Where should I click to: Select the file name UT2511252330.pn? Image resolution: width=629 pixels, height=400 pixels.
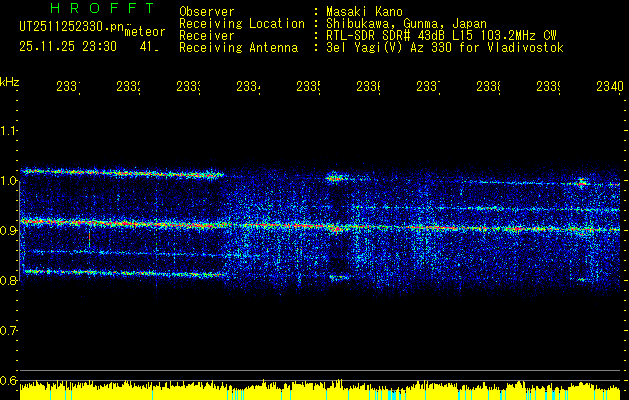click(x=71, y=27)
